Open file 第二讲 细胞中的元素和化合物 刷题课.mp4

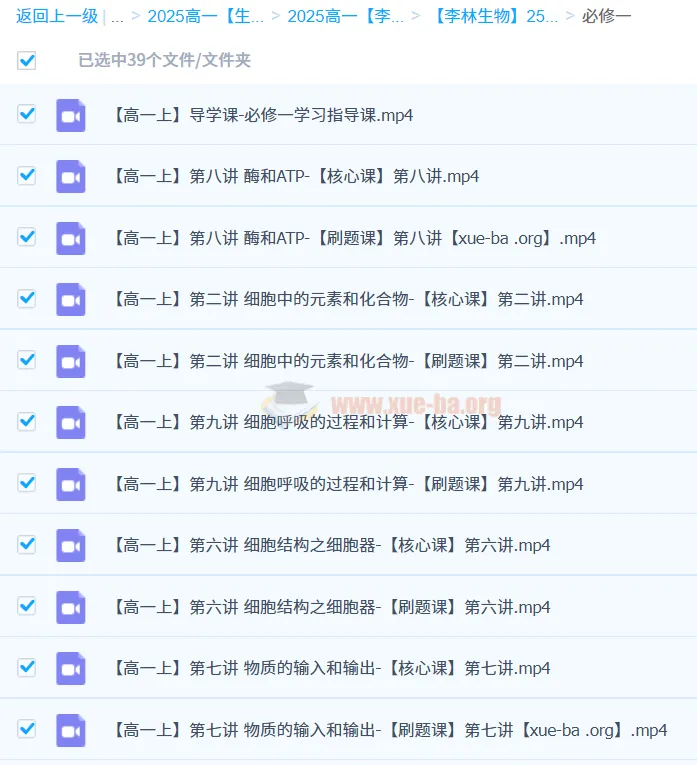(x=348, y=361)
